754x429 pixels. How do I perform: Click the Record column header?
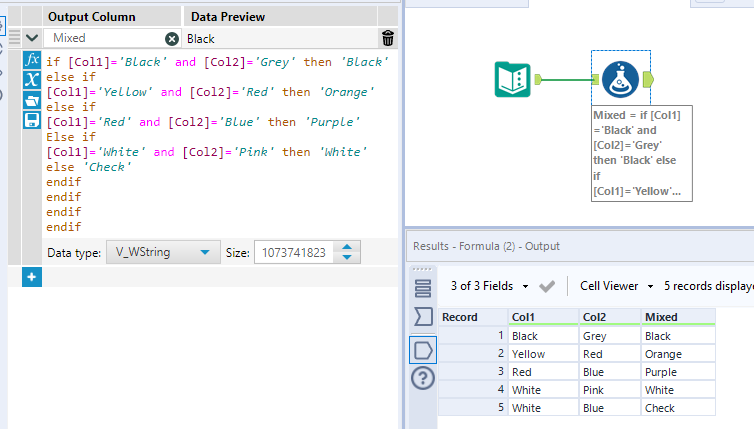(473, 317)
